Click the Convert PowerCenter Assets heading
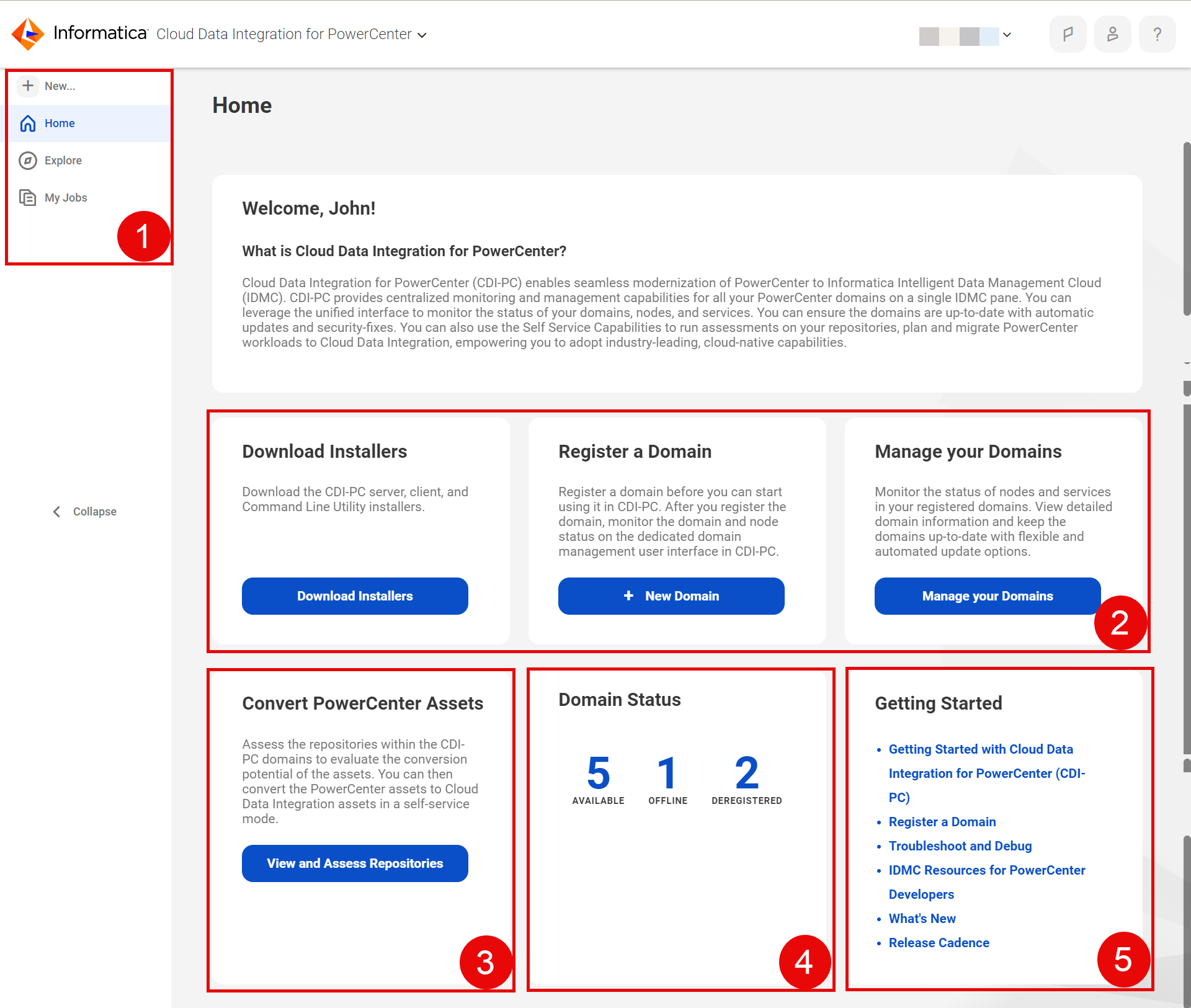The height and width of the screenshot is (1008, 1191). (x=362, y=703)
